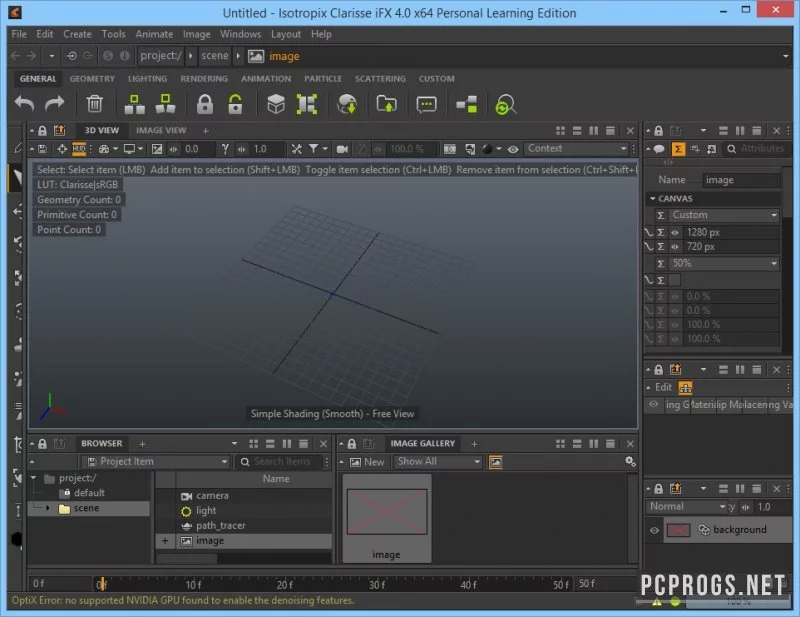800x617 pixels.
Task: Click the orange current frame marker on timeline
Action: click(x=102, y=583)
